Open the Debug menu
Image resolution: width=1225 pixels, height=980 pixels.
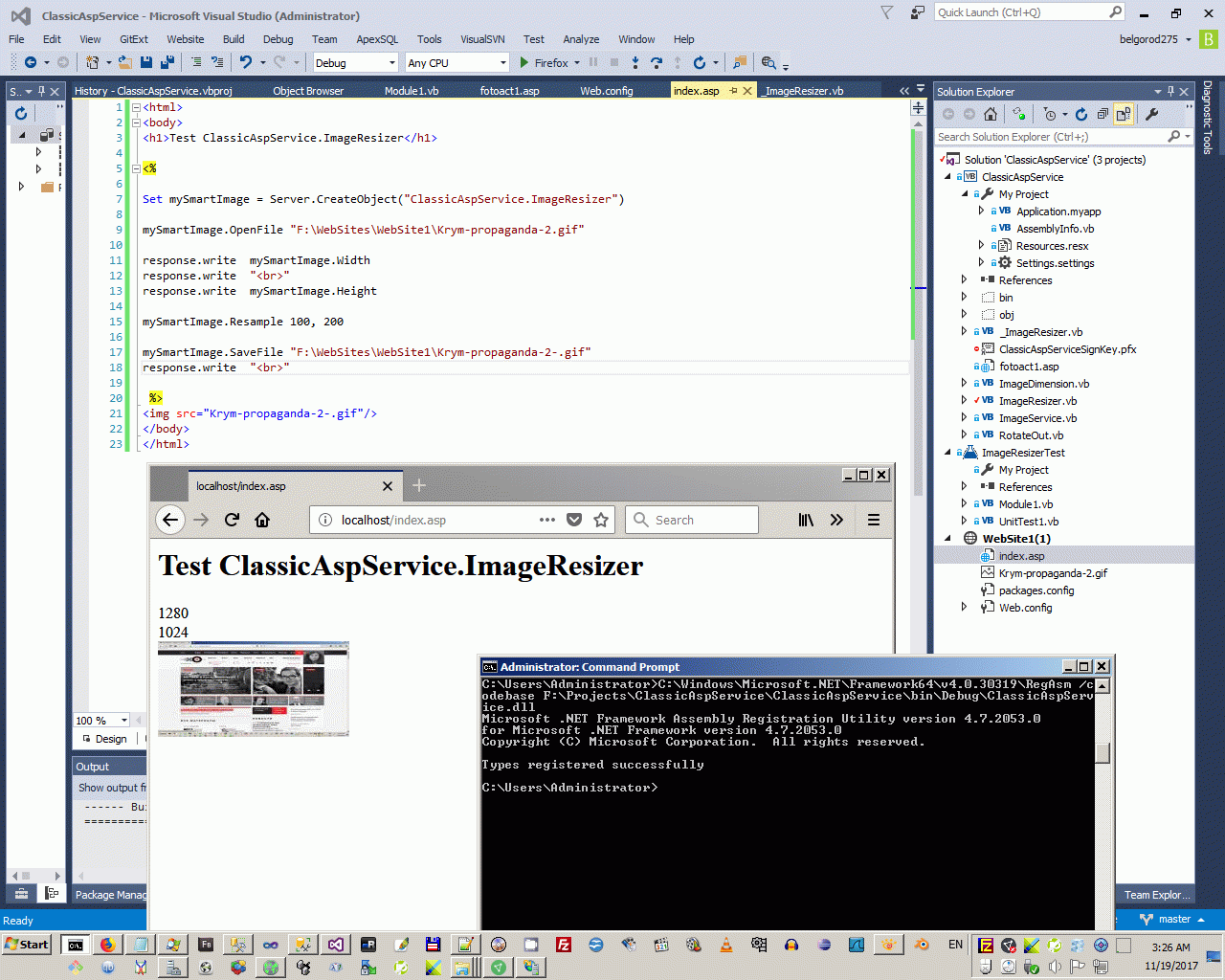(278, 39)
